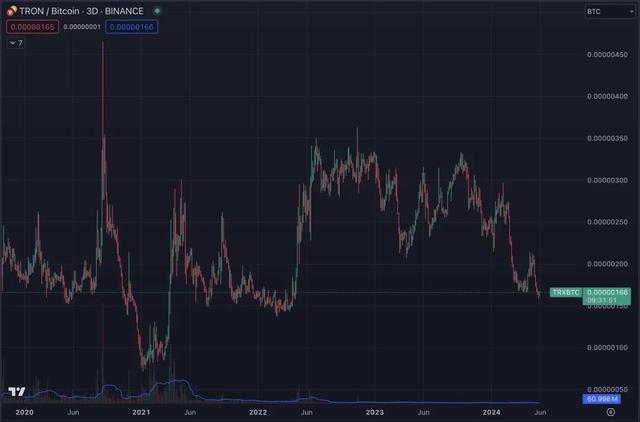The height and width of the screenshot is (422, 640).
Task: Click the 0.00000100 price axis label
Action: coord(607,348)
